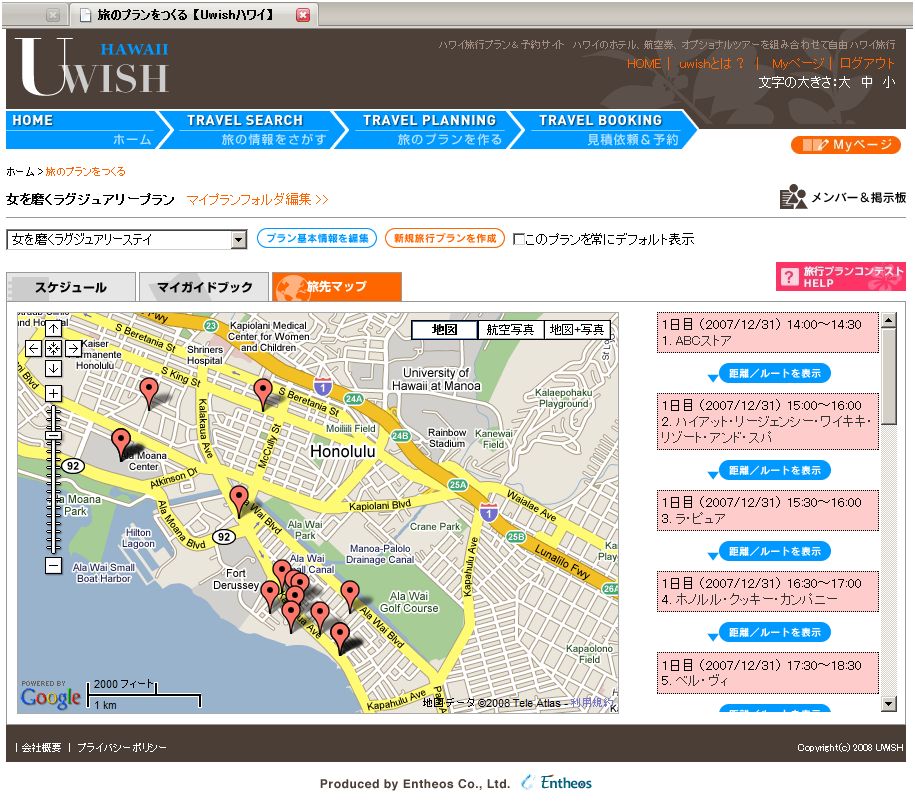
Task: Open the travel plan contest HELP banner
Action: click(840, 277)
